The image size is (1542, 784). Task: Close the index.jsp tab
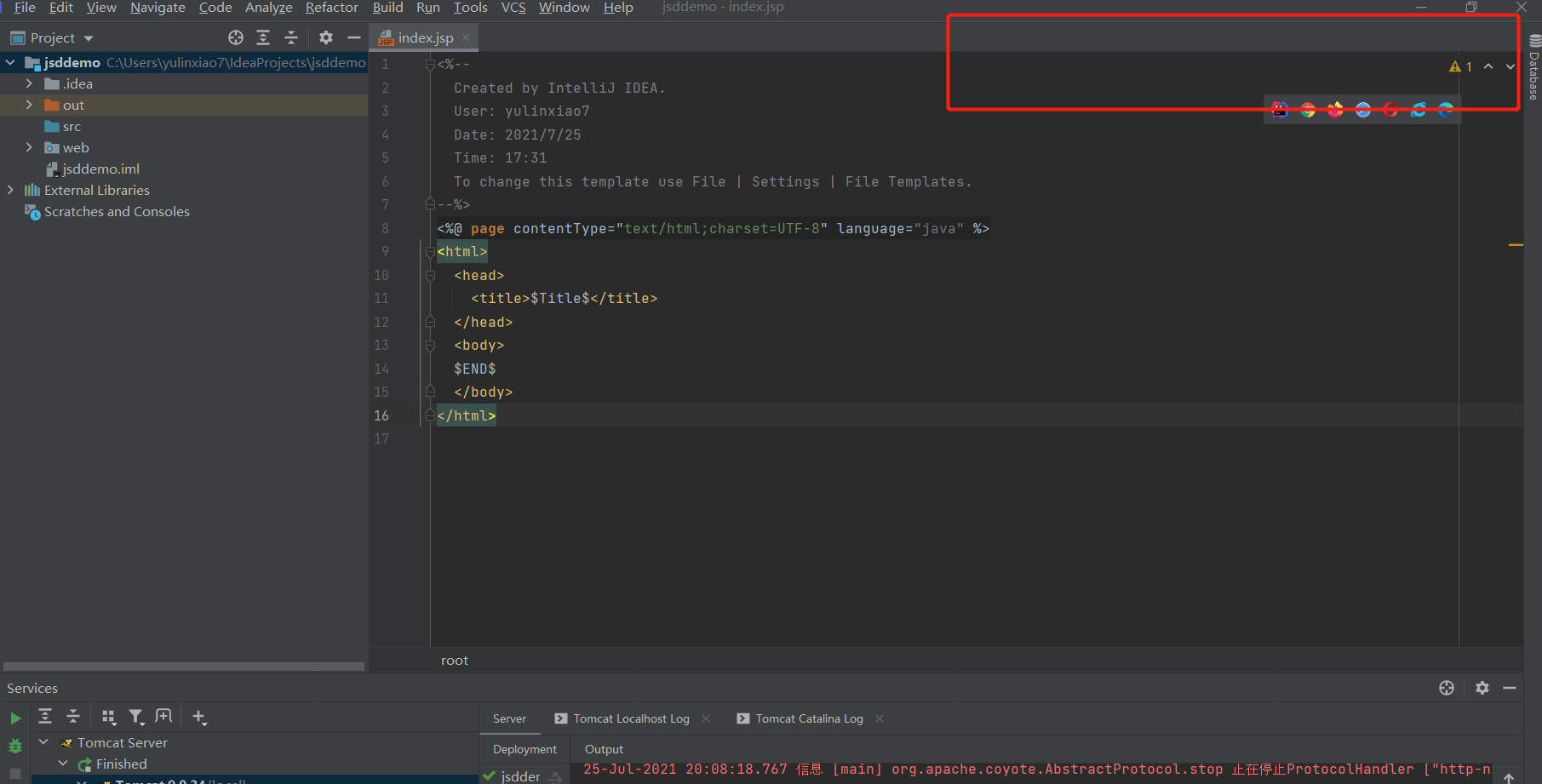(x=466, y=37)
